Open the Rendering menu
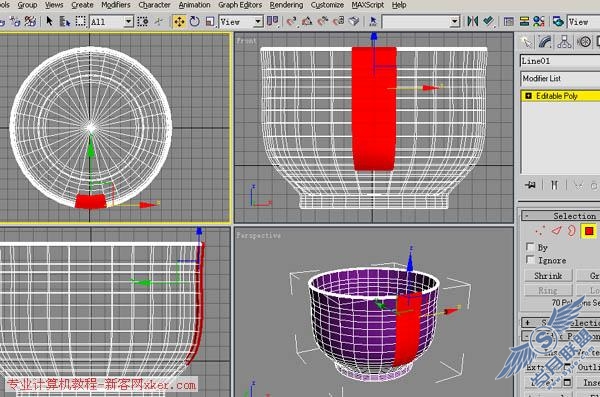 point(286,5)
